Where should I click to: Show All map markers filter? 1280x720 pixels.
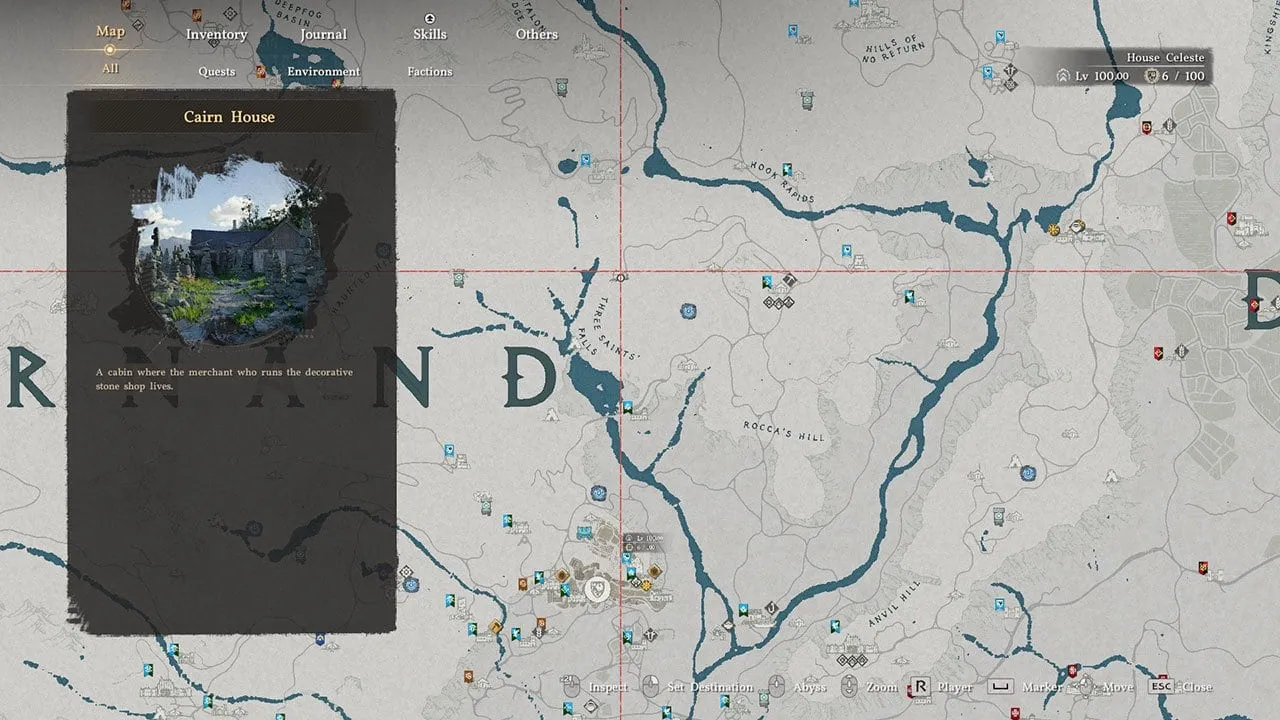pyautogui.click(x=110, y=68)
